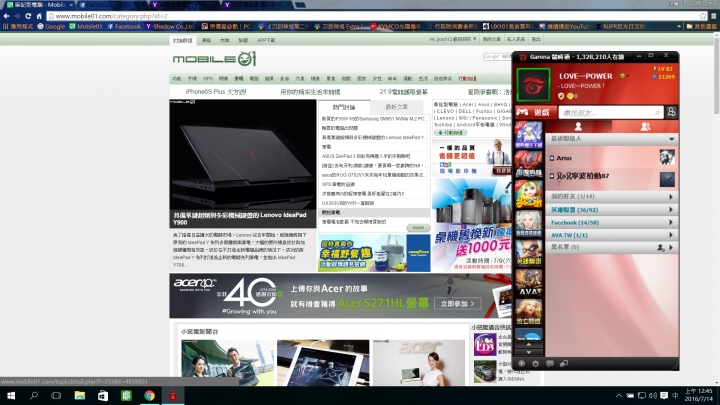Click the Chrome taskbar icon
720x405 pixels.
click(x=149, y=395)
